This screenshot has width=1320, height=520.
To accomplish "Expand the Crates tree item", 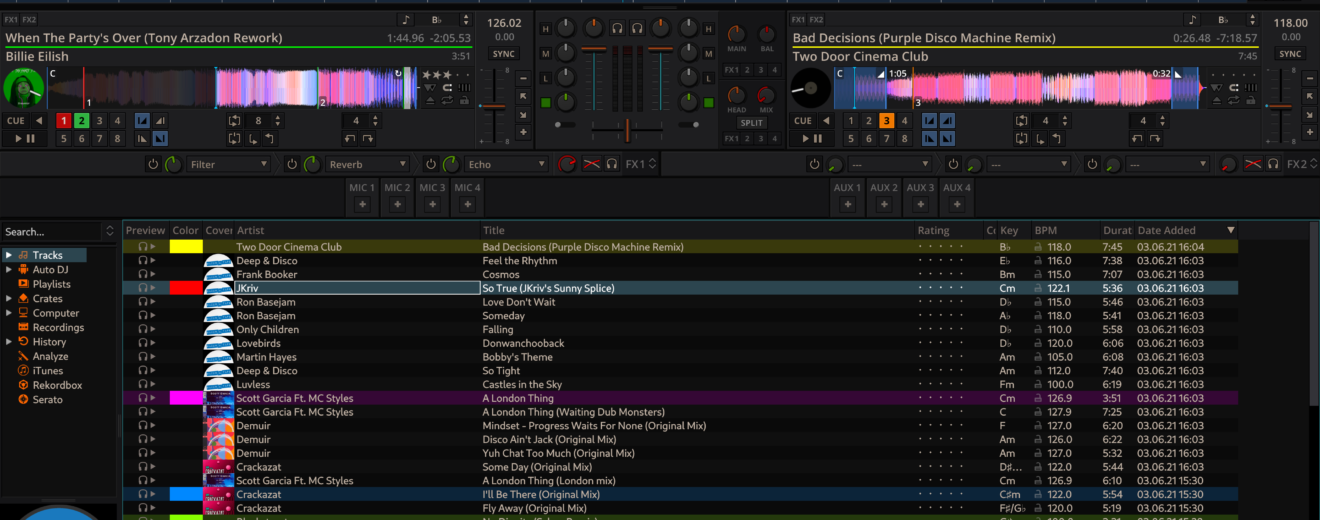I will pos(9,299).
